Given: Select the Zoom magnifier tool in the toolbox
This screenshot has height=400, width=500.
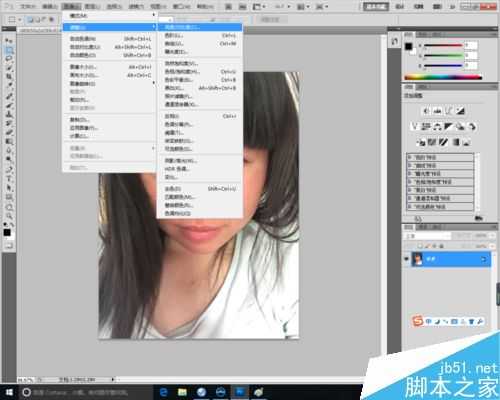Looking at the screenshot, I should (x=9, y=216).
